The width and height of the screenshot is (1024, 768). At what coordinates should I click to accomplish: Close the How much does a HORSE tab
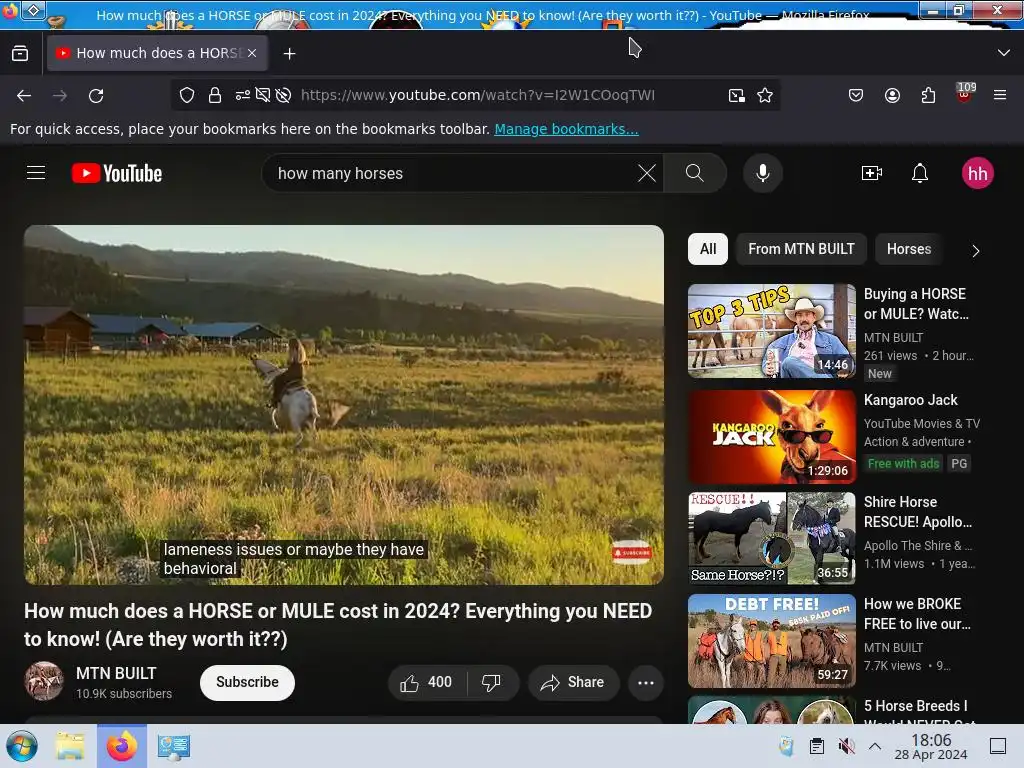(252, 53)
